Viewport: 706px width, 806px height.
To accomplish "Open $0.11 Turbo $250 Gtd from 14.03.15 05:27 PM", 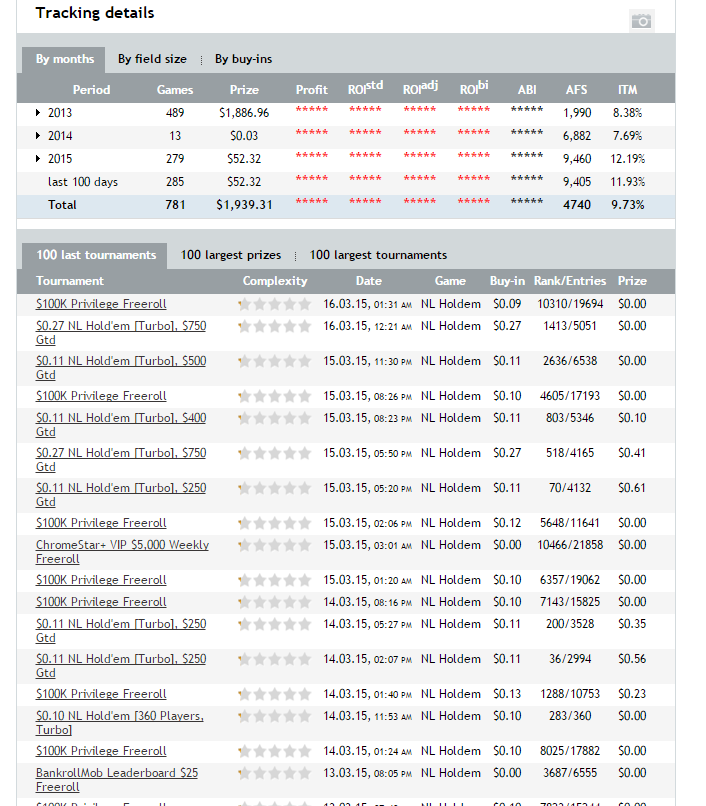I will (x=121, y=631).
